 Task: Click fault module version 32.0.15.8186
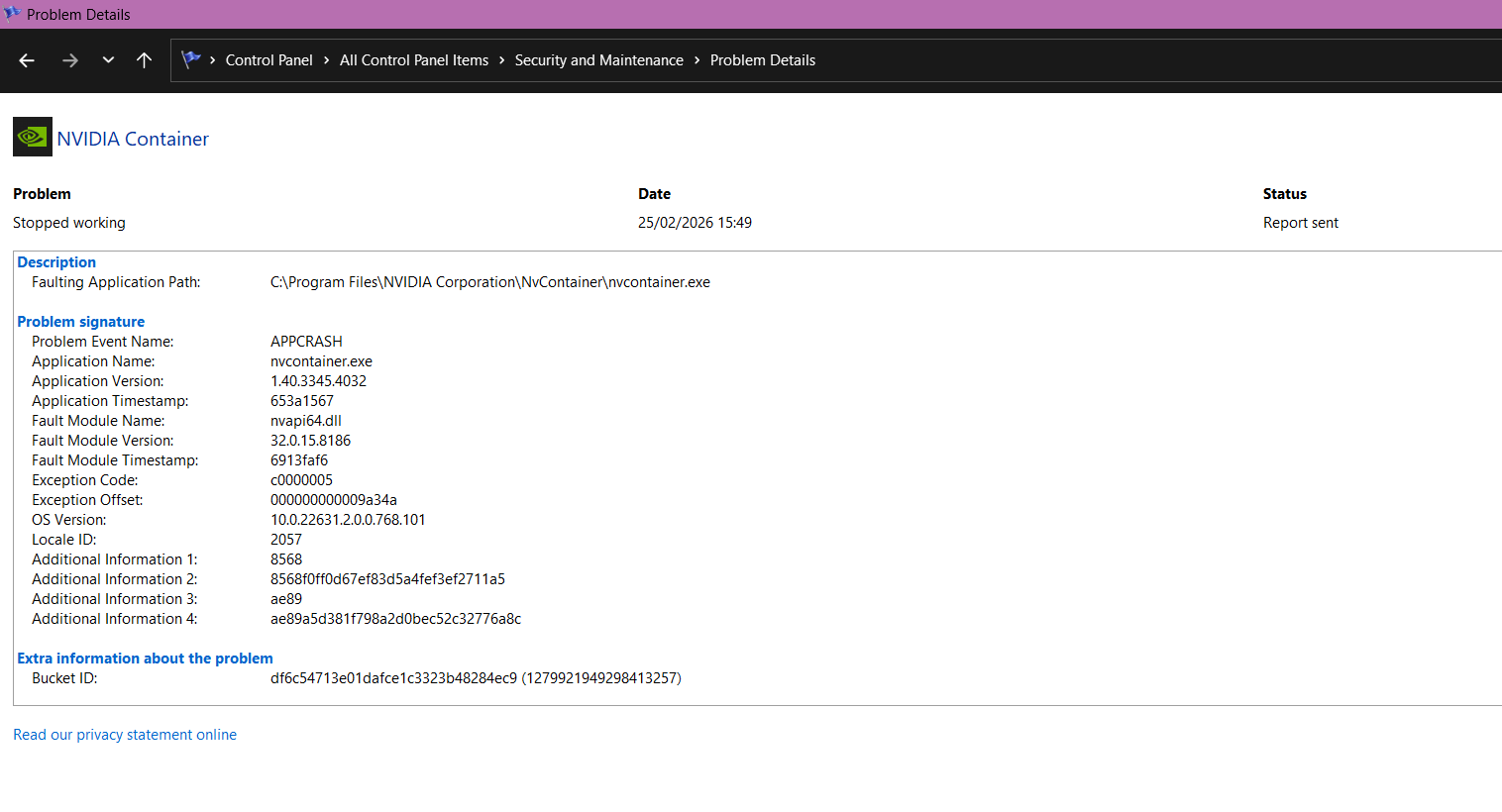(x=310, y=441)
